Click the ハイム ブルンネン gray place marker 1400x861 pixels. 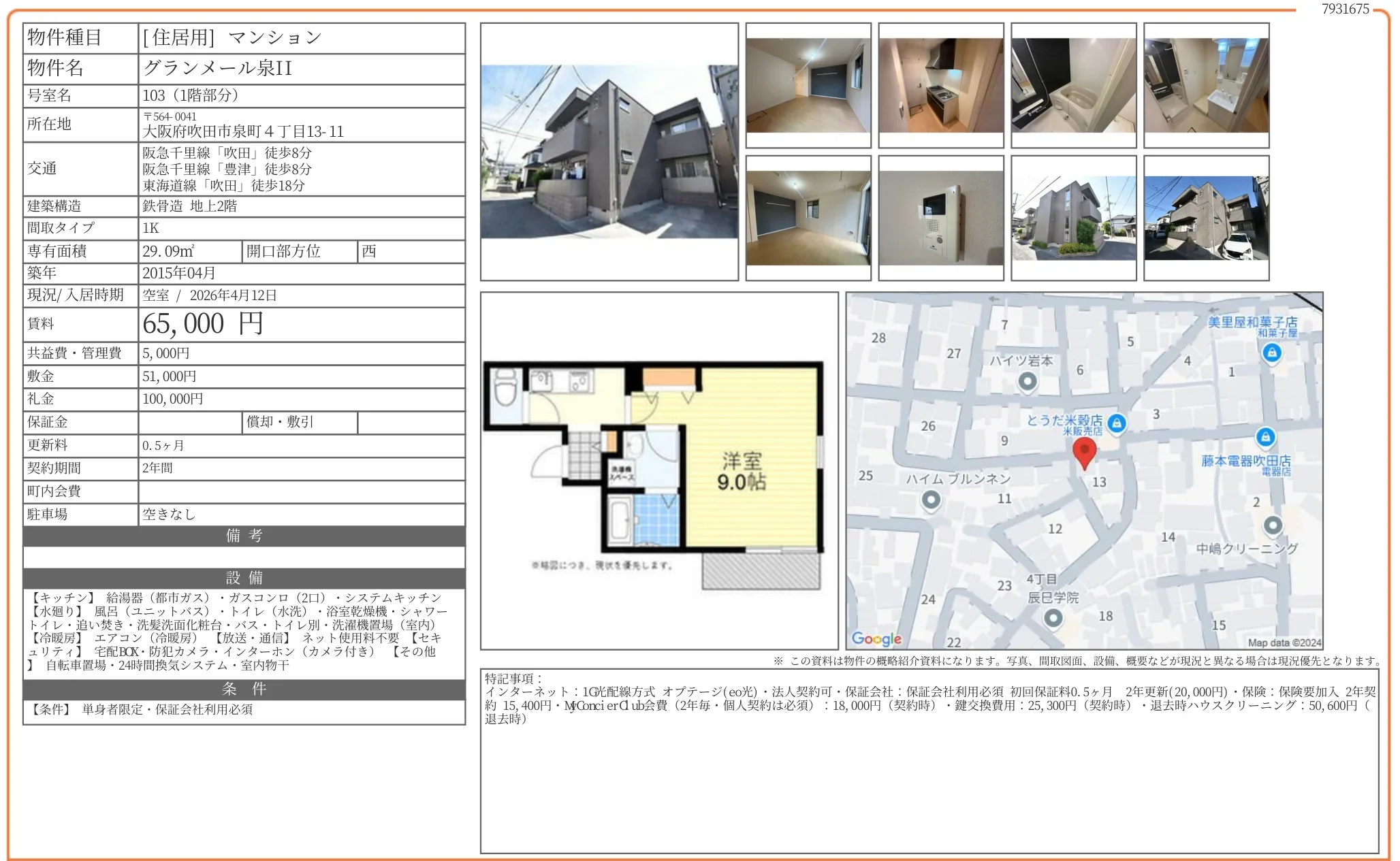[931, 500]
